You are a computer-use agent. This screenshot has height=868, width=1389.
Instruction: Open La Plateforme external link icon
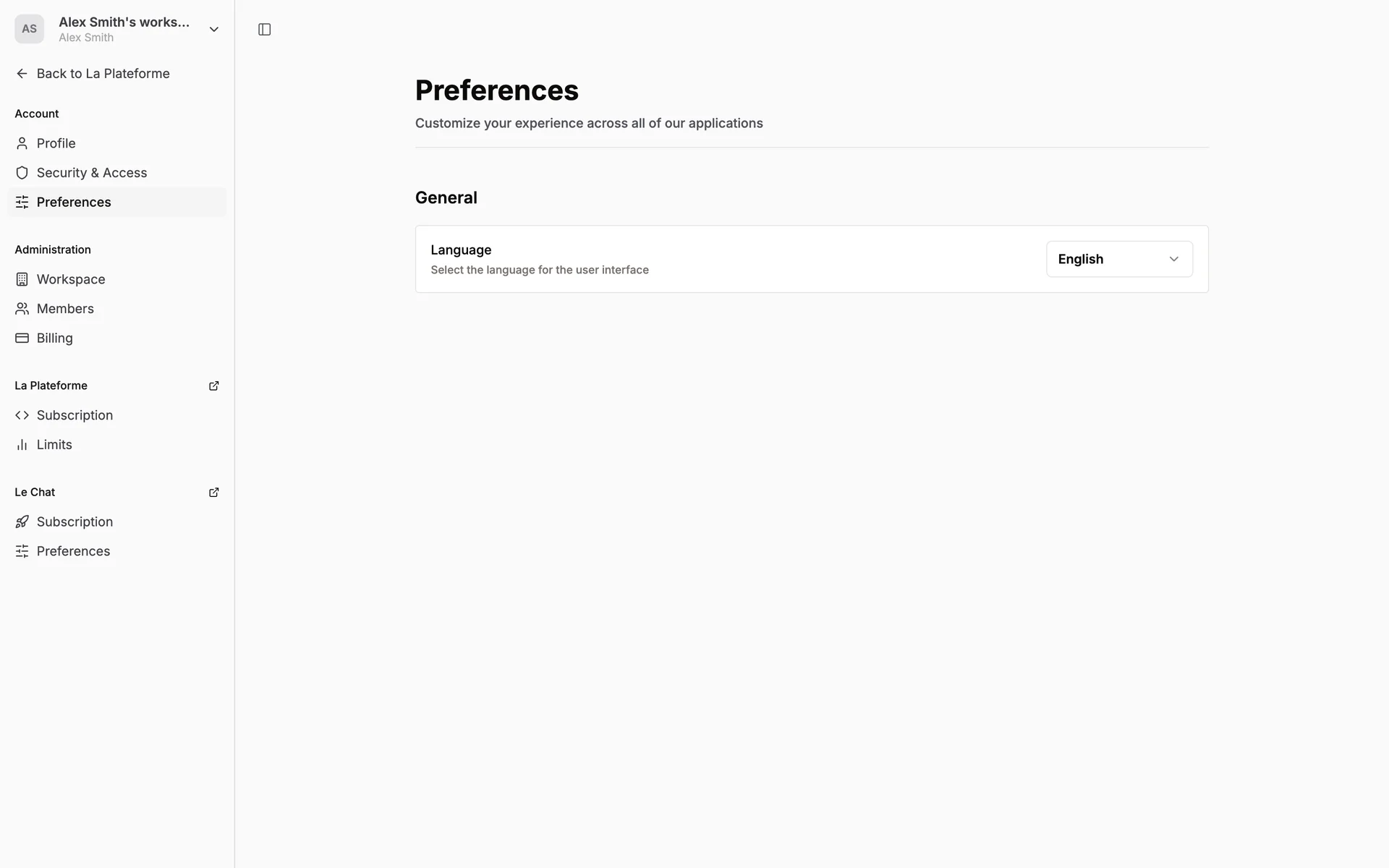pyautogui.click(x=213, y=386)
